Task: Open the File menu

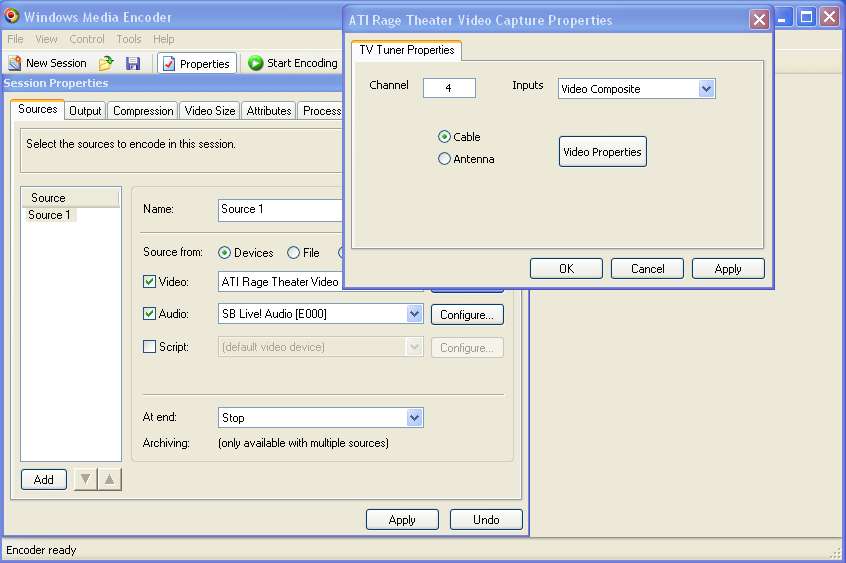Action: tap(15, 39)
